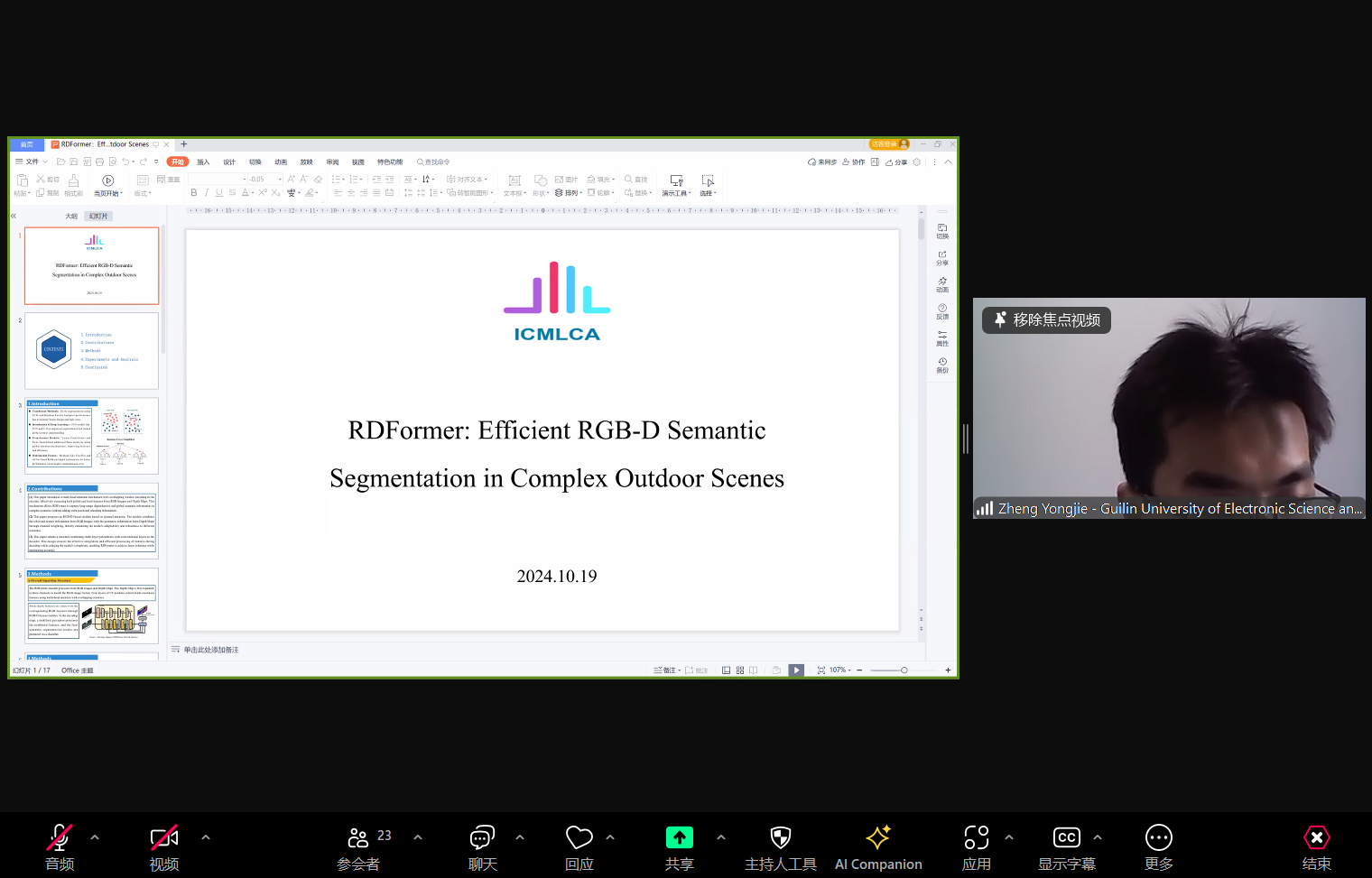This screenshot has width=1372, height=878.
Task: Expand video options arrow next to 视频
Action: coord(206,837)
